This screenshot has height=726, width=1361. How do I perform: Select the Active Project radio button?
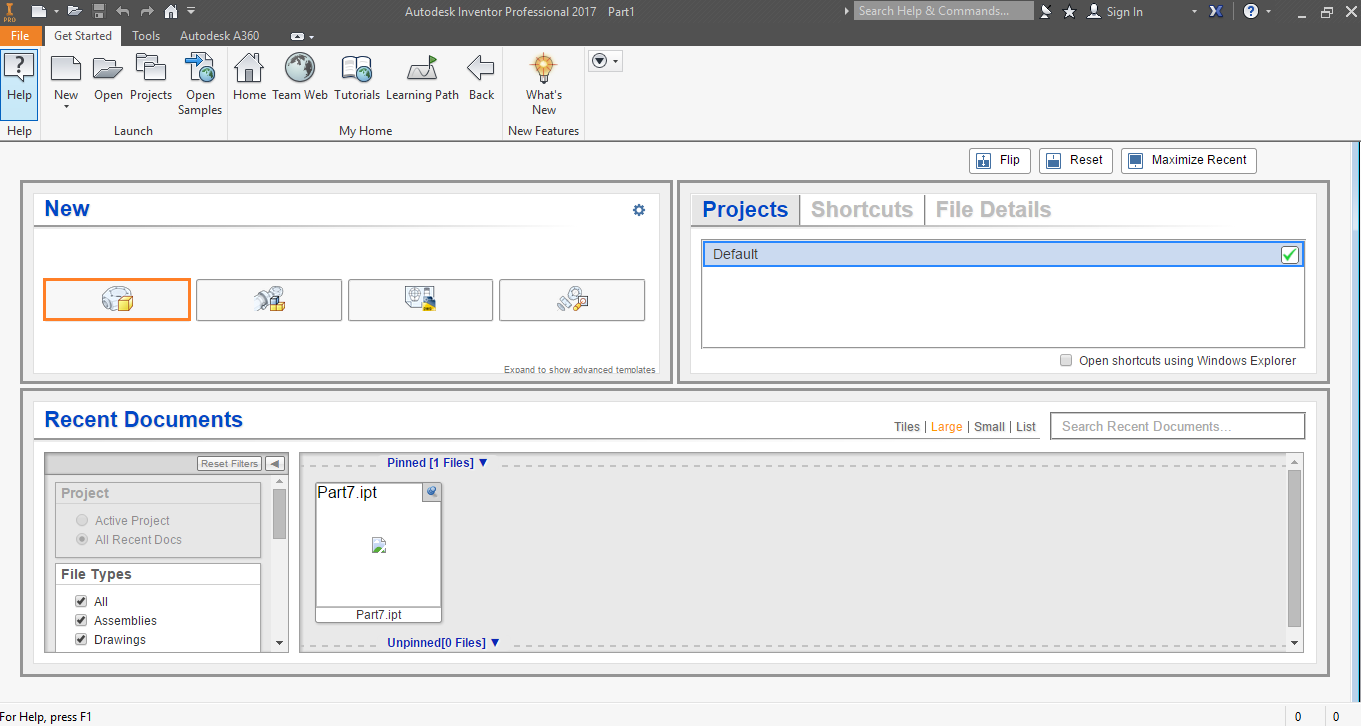[x=82, y=520]
